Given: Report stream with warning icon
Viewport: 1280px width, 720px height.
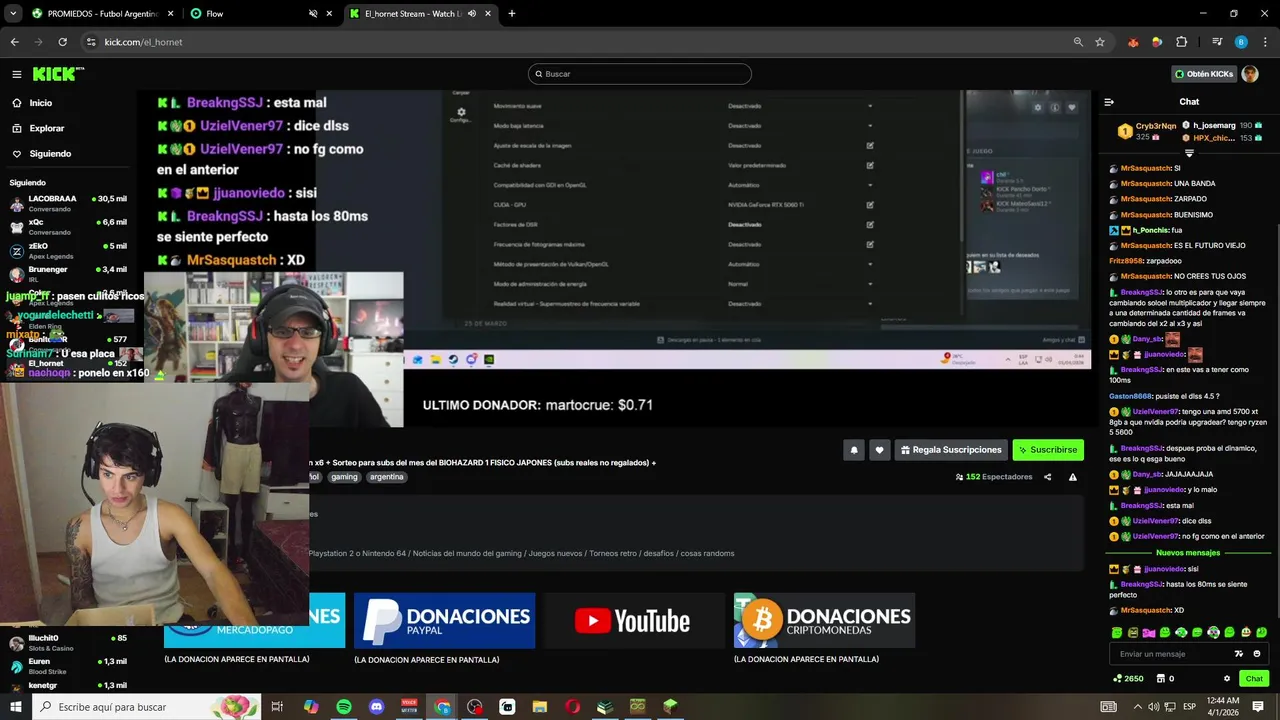Looking at the screenshot, I should coord(1073,477).
